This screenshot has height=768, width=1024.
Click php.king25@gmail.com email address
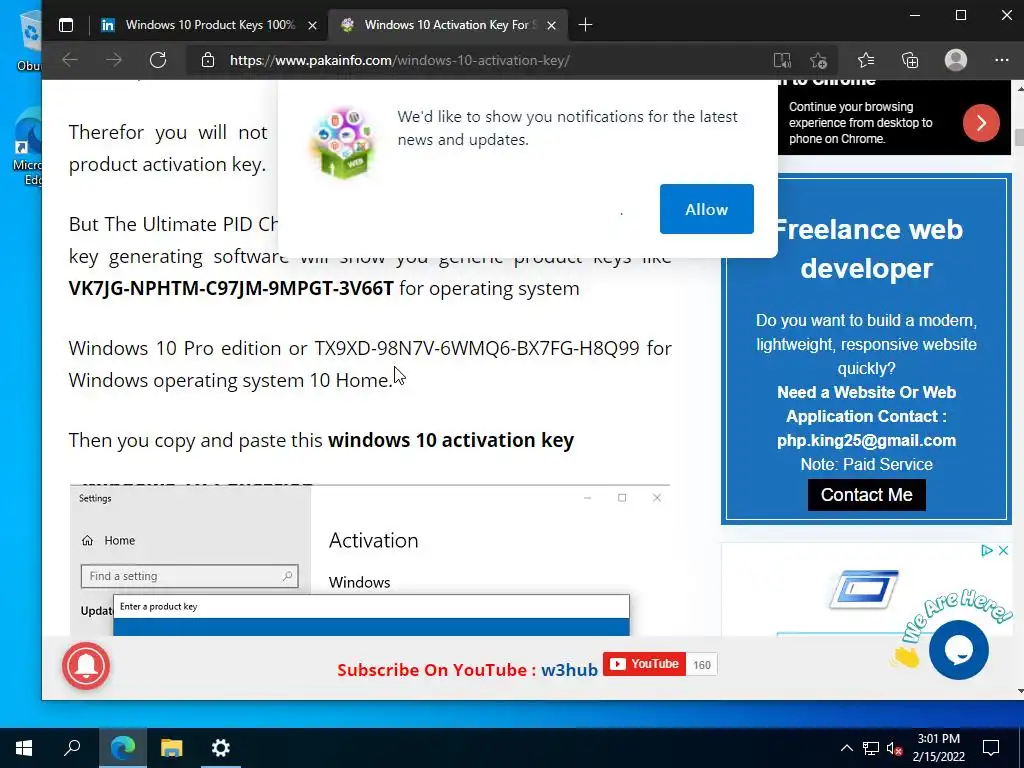point(866,440)
